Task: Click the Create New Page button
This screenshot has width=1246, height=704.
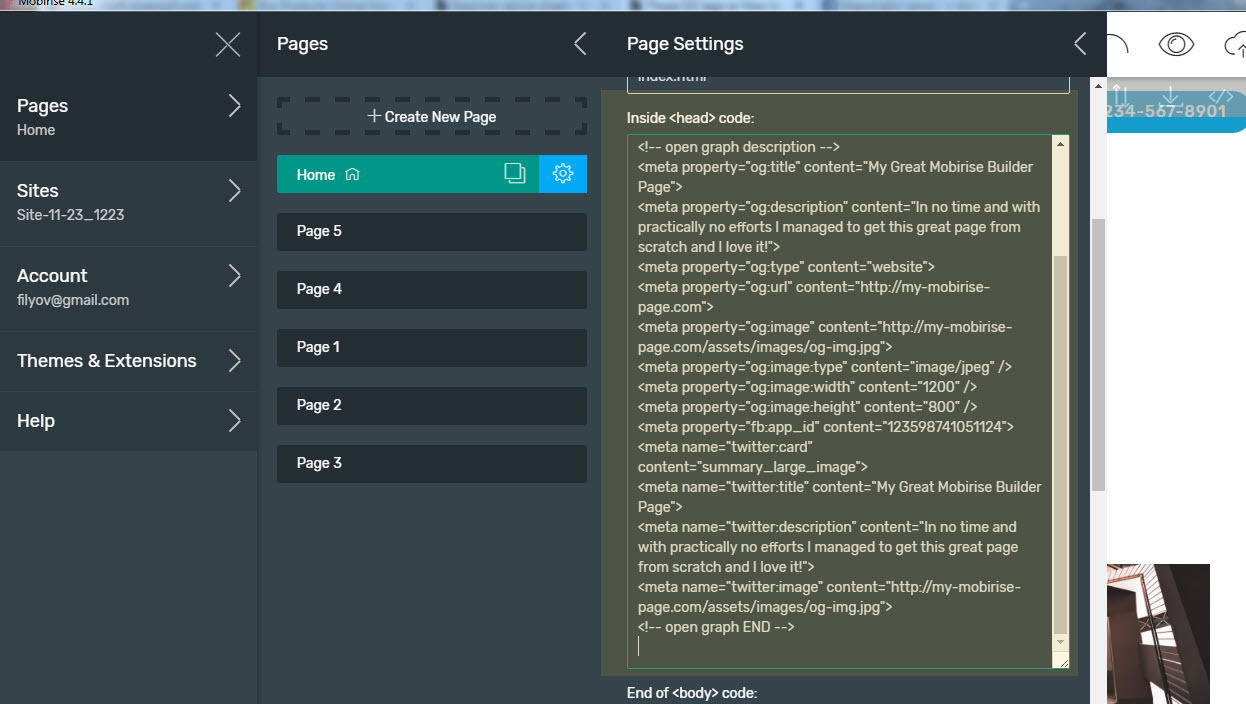Action: point(432,116)
